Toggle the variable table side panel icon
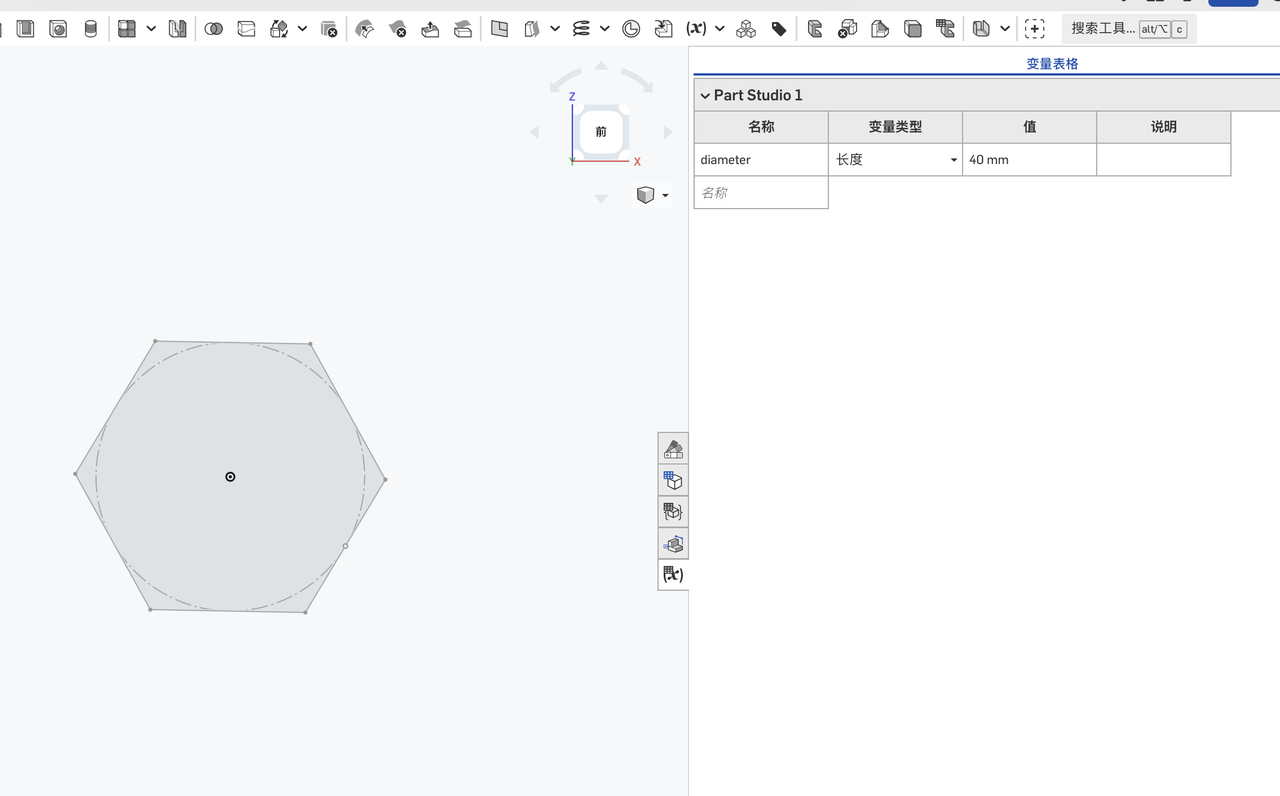Screen dimensions: 1280x796 (x=673, y=575)
